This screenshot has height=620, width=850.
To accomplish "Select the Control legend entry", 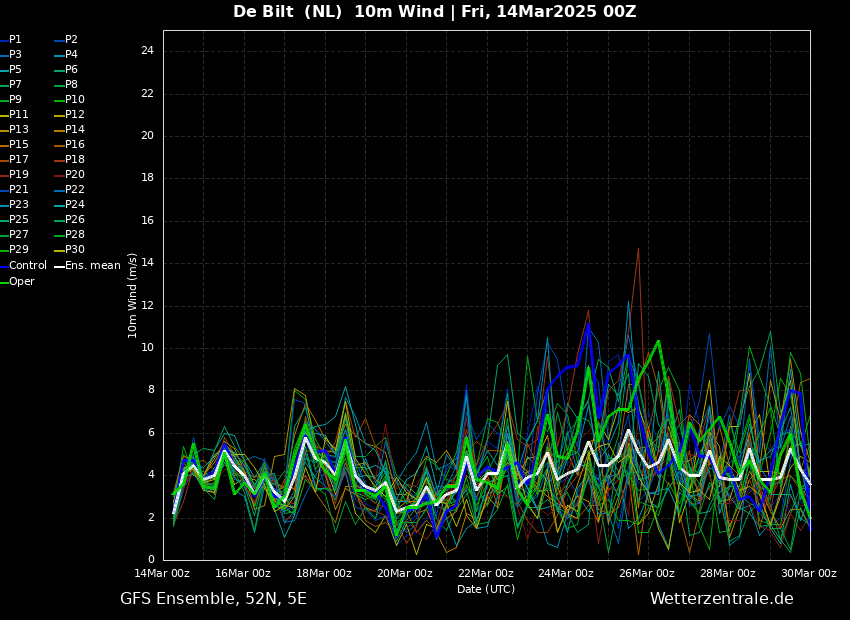I will coord(23,266).
